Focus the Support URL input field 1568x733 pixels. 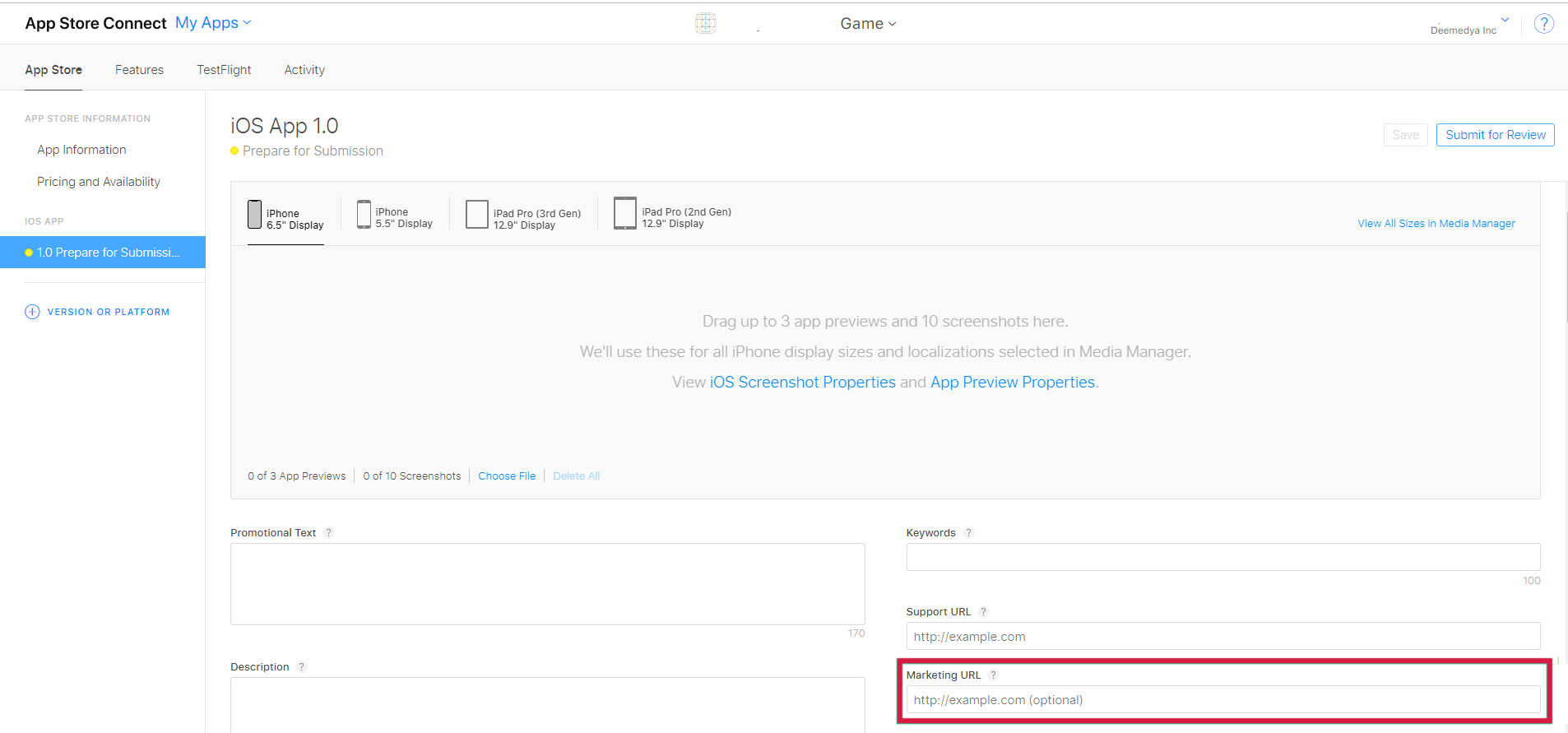coord(1223,636)
